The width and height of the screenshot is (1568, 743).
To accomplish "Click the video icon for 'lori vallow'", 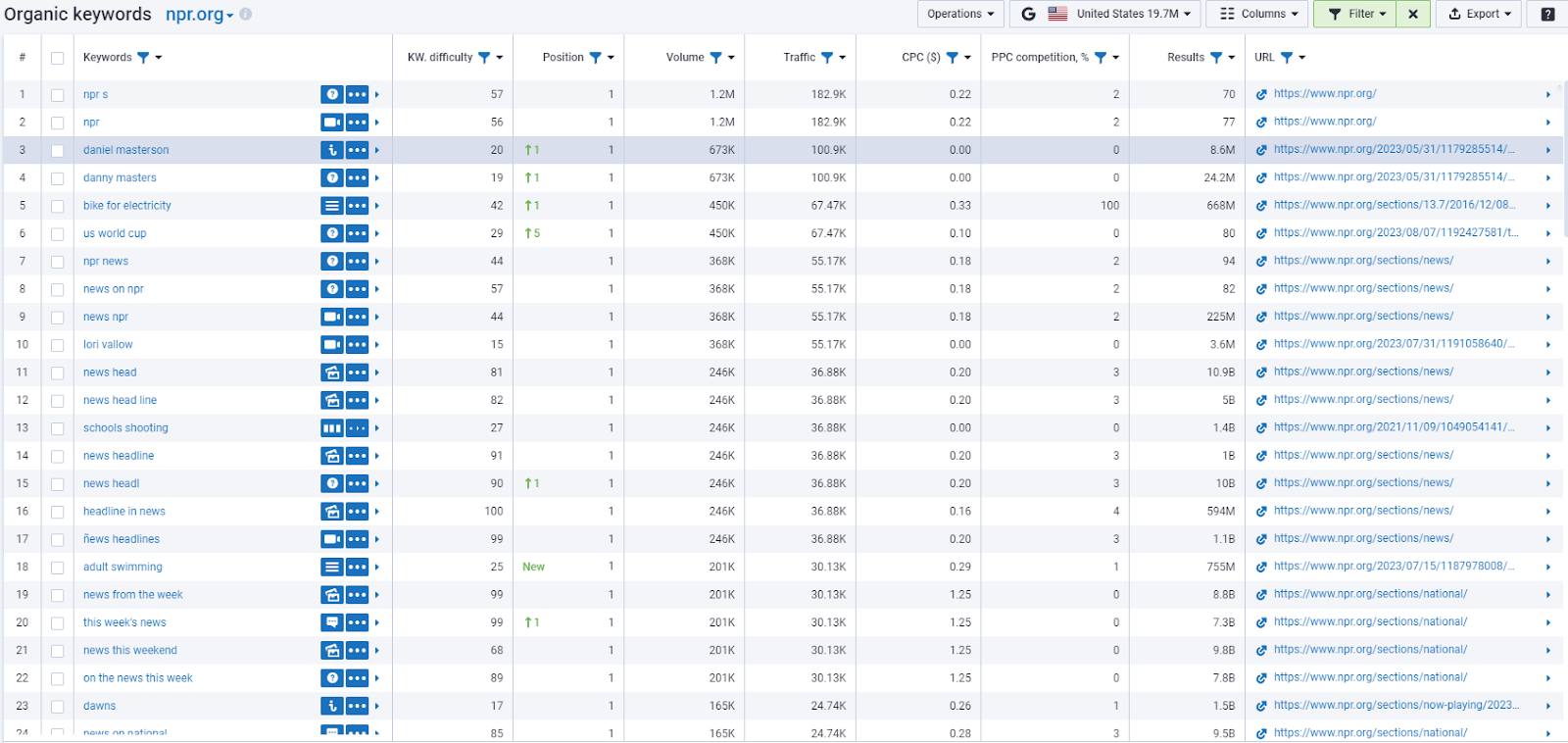I will point(332,345).
